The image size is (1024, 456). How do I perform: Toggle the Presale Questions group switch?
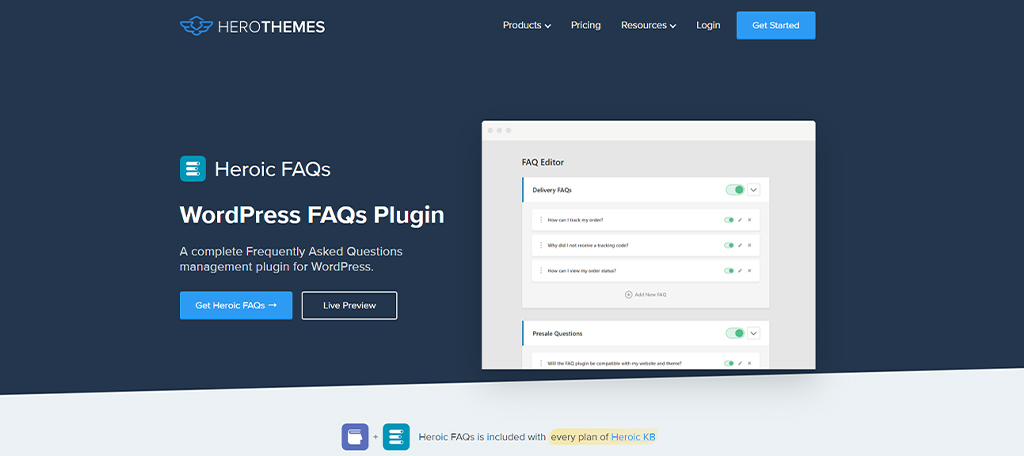735,333
